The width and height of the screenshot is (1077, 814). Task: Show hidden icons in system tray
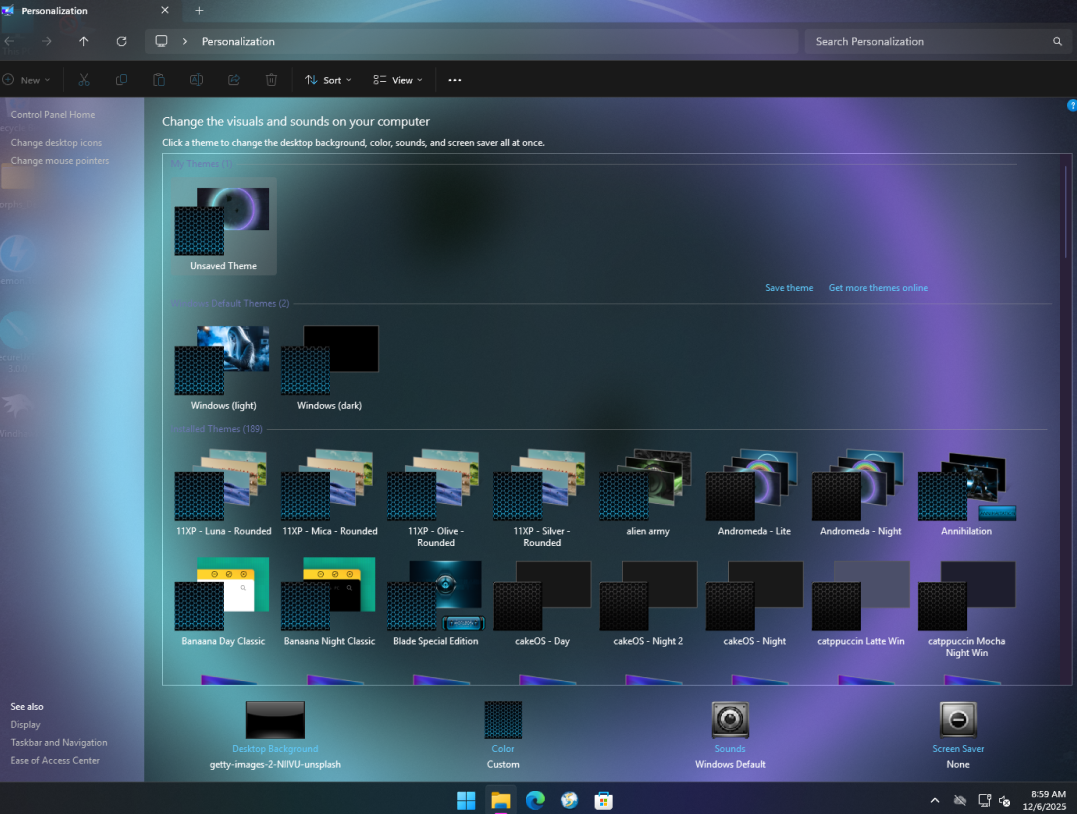935,800
